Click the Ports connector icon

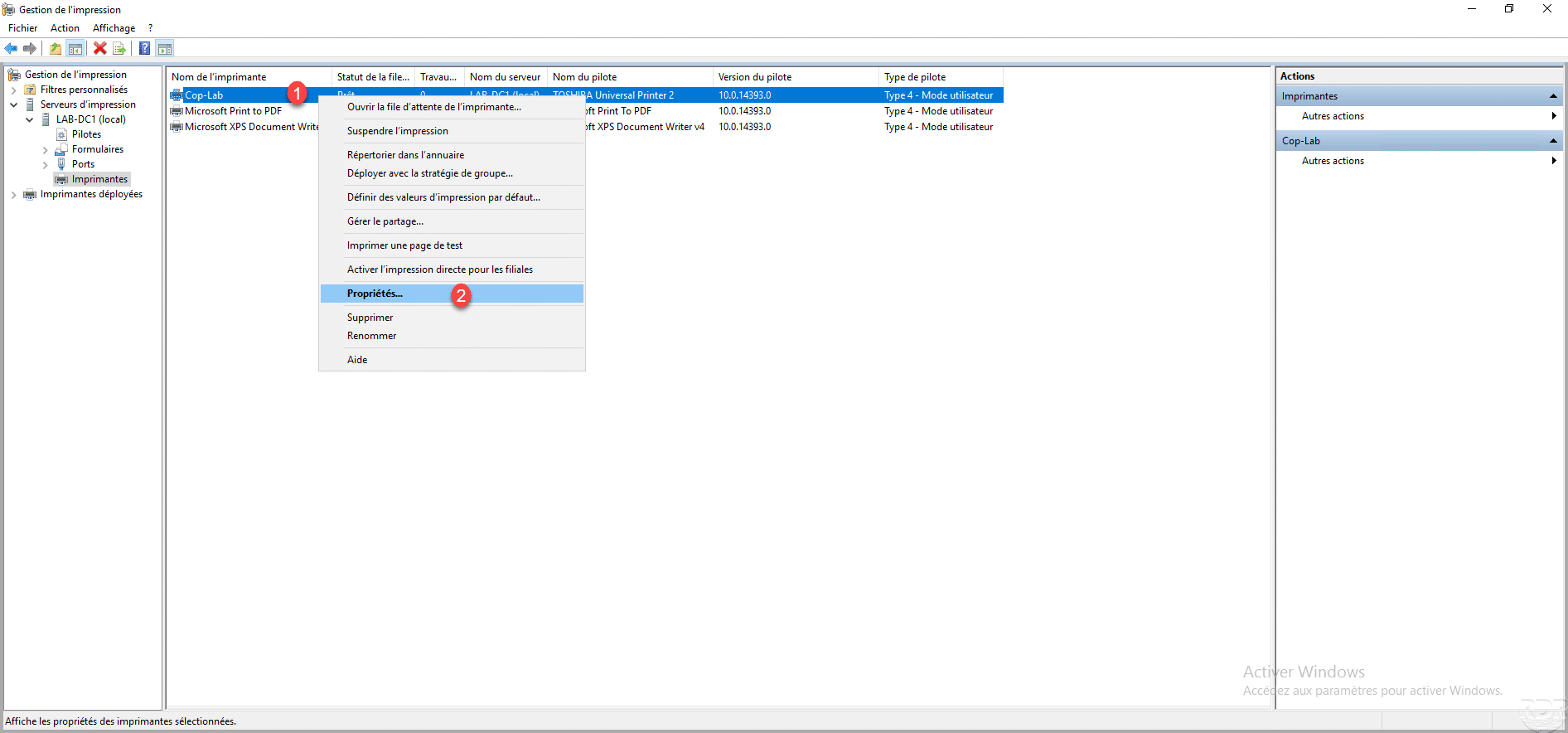(61, 164)
